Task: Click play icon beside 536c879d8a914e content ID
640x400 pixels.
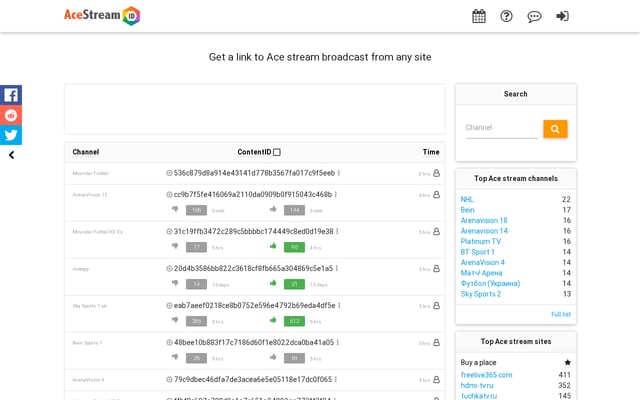Action: tap(169, 173)
